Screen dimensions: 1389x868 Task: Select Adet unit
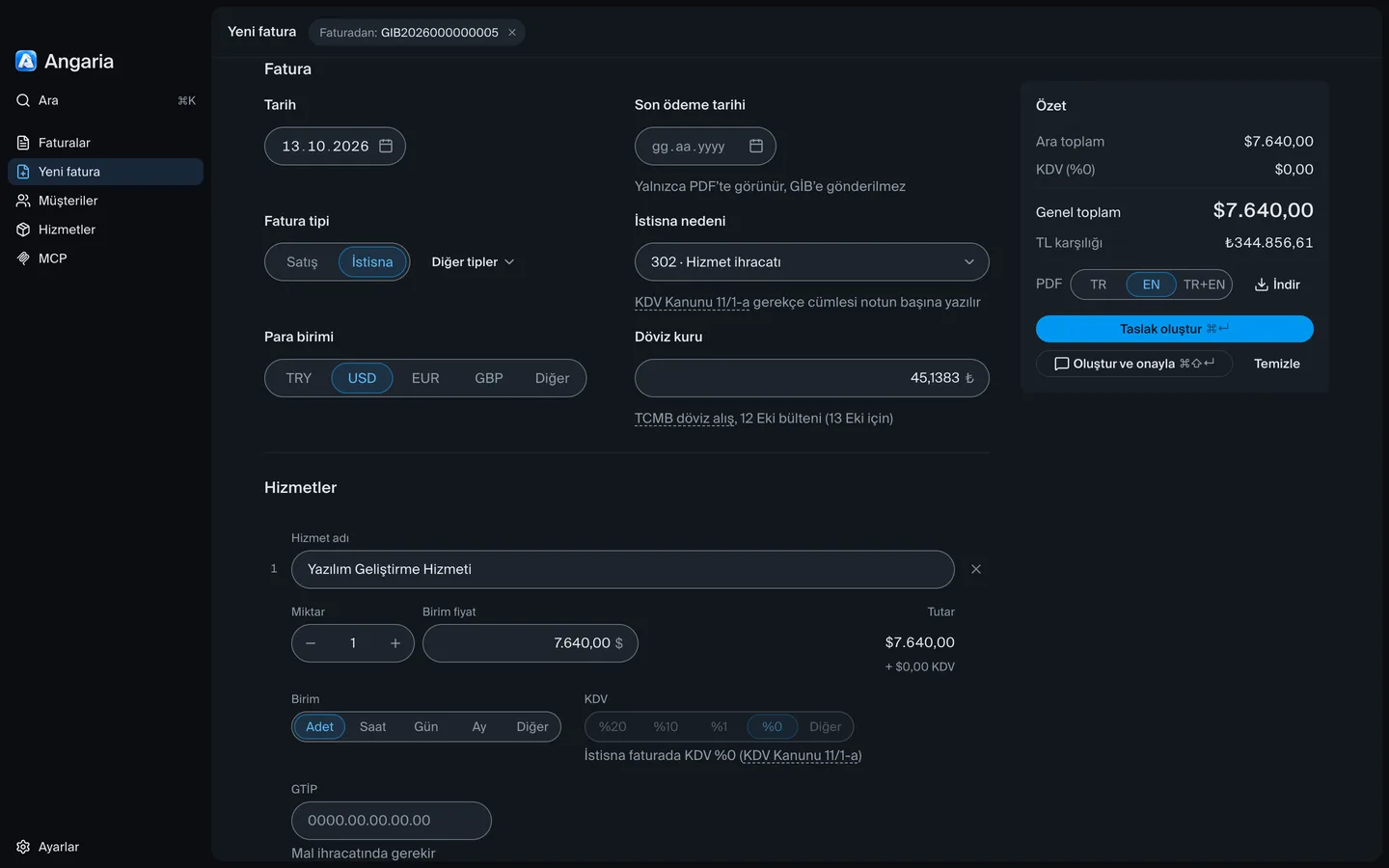319,727
